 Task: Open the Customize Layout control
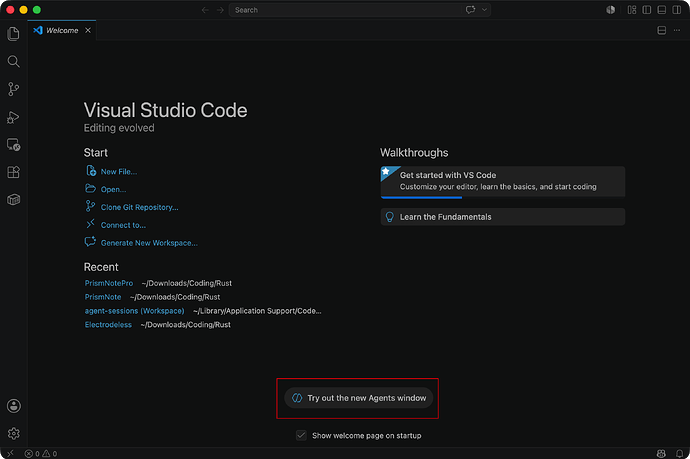[x=632, y=10]
